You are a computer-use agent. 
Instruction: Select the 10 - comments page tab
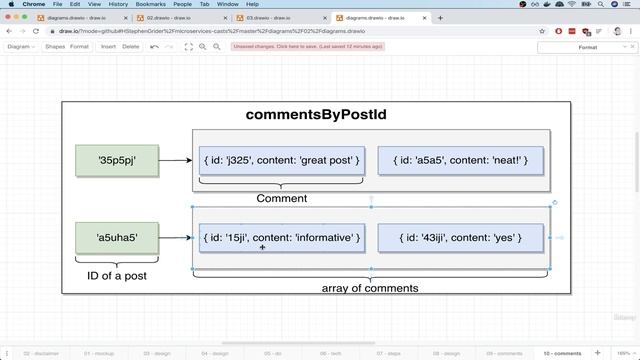pos(562,353)
